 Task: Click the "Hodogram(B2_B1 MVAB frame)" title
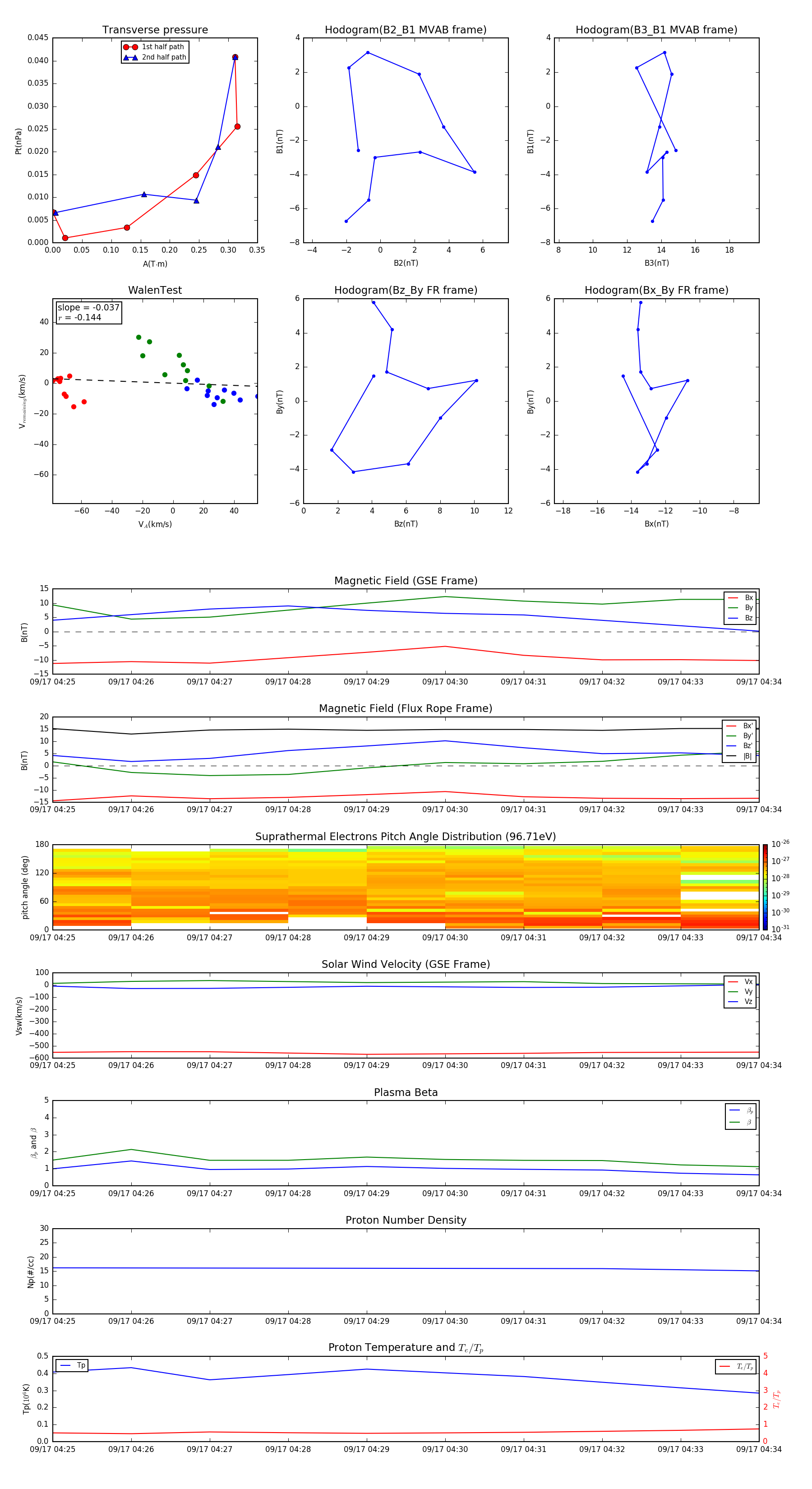tap(406, 30)
